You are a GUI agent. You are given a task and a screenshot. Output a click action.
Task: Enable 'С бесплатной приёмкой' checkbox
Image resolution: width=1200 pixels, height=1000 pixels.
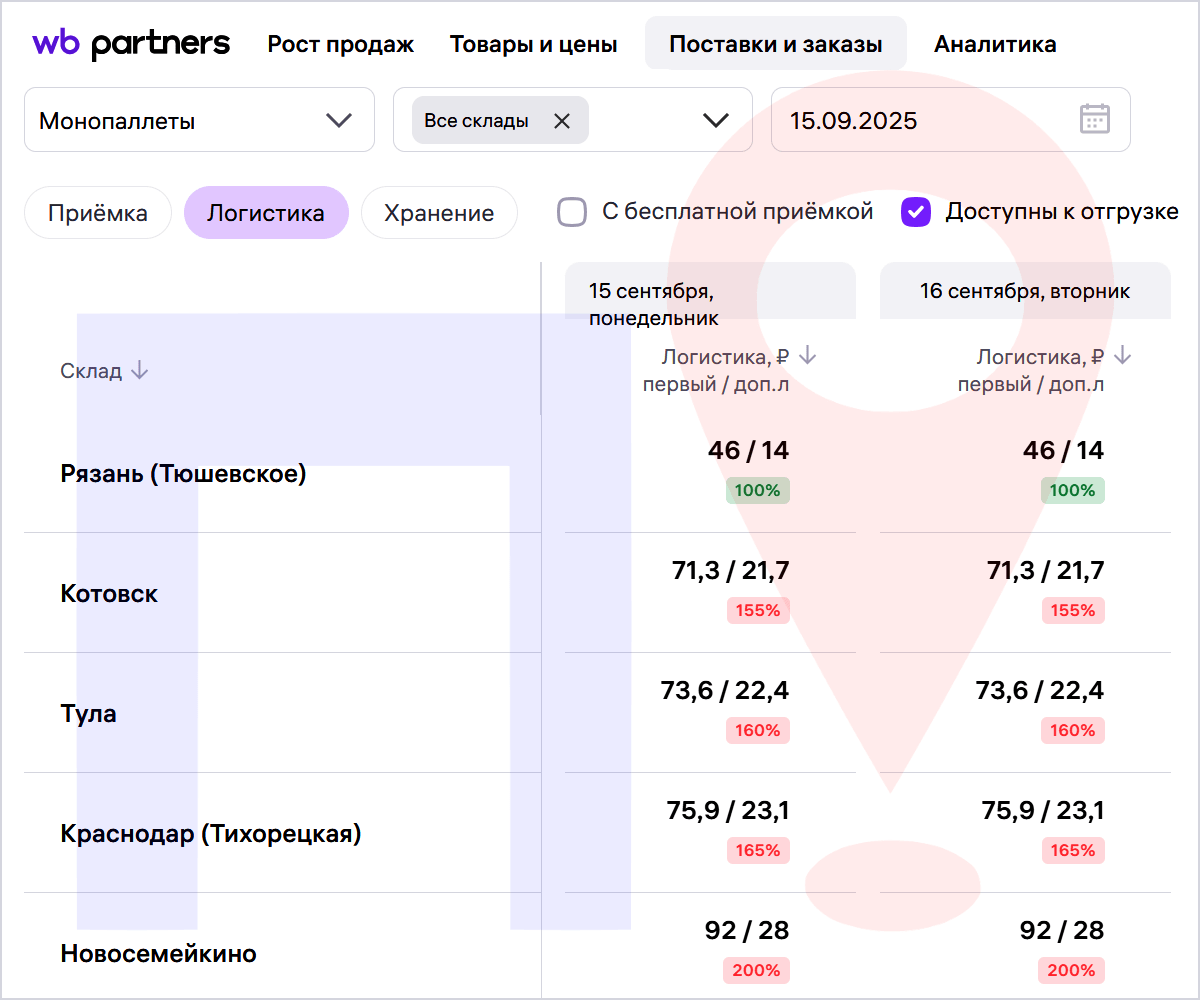[x=572, y=212]
